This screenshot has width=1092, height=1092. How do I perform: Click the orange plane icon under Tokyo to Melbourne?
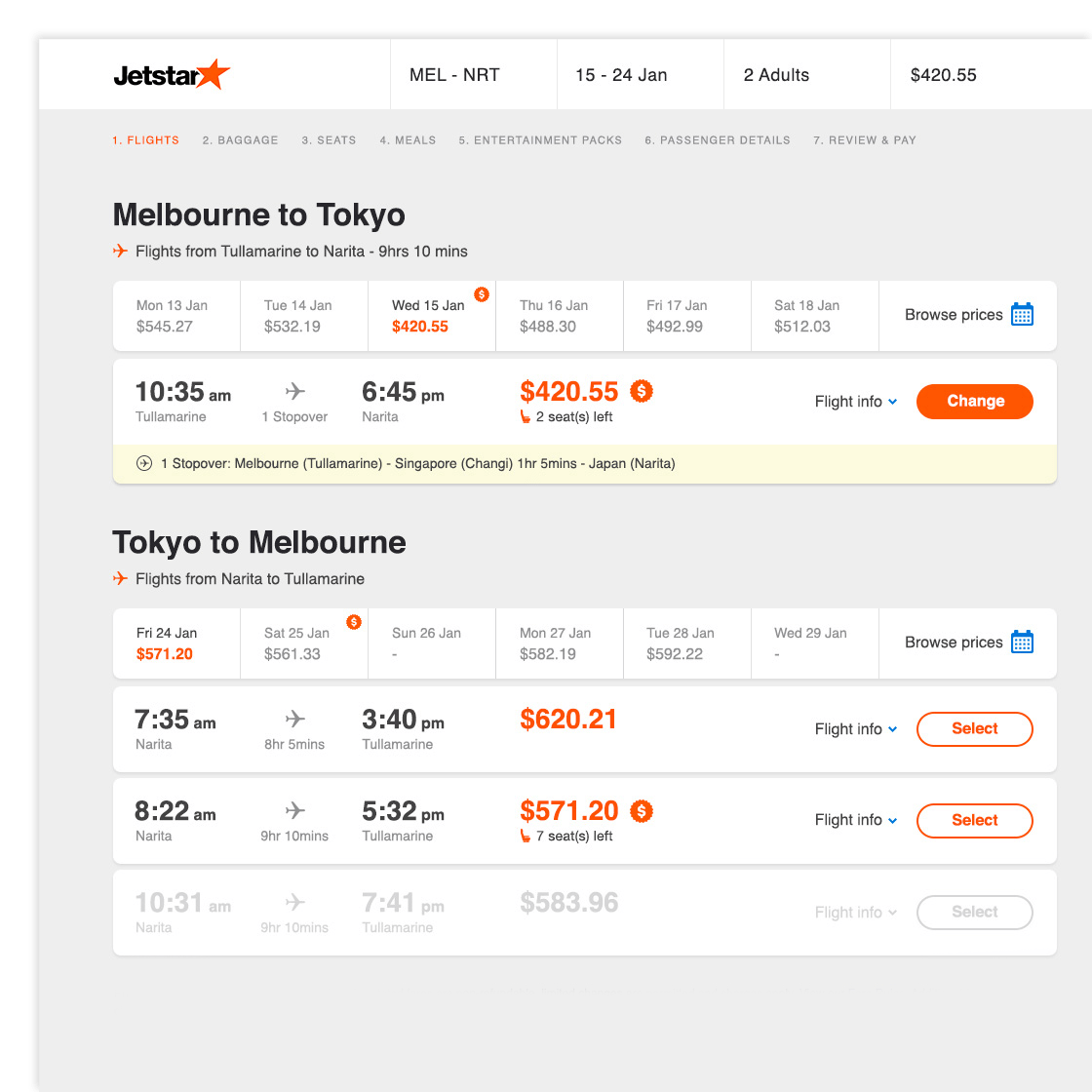(121, 578)
